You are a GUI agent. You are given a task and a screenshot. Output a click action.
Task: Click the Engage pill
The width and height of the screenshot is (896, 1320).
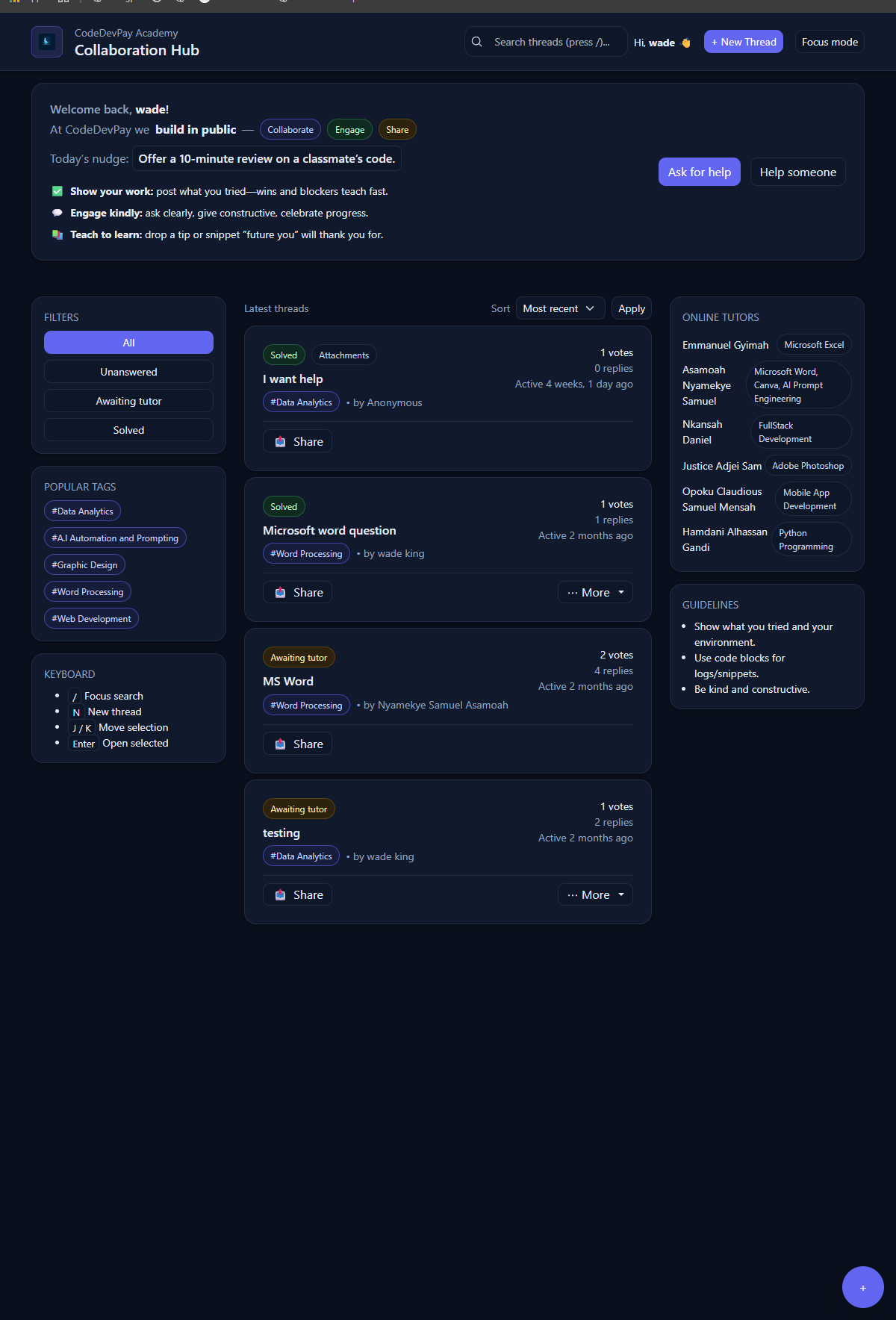(349, 130)
